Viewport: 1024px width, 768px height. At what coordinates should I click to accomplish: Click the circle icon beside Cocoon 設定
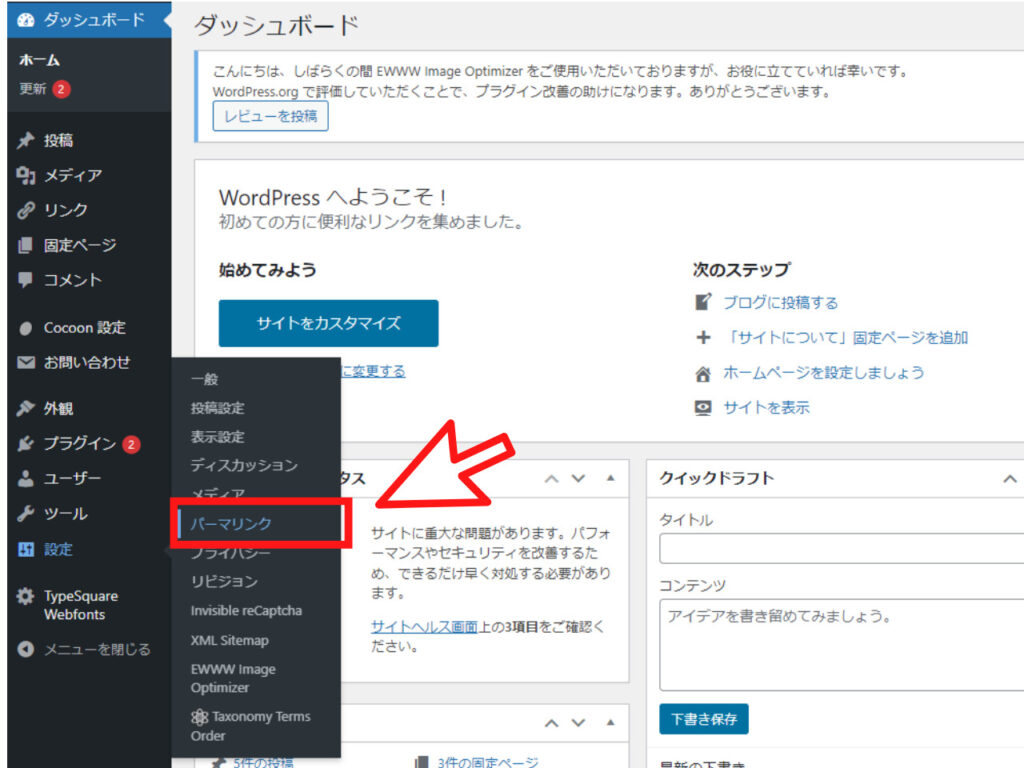pos(25,328)
